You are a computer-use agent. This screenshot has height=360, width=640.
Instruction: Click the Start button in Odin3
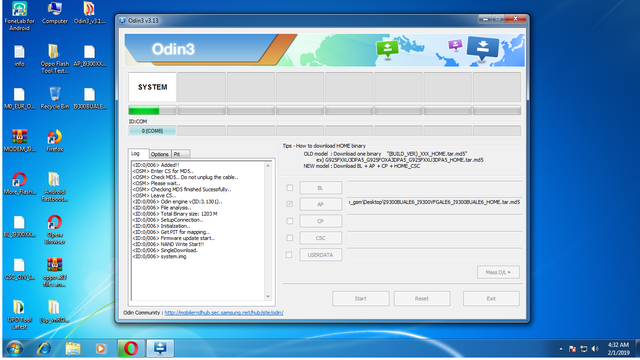point(360,298)
